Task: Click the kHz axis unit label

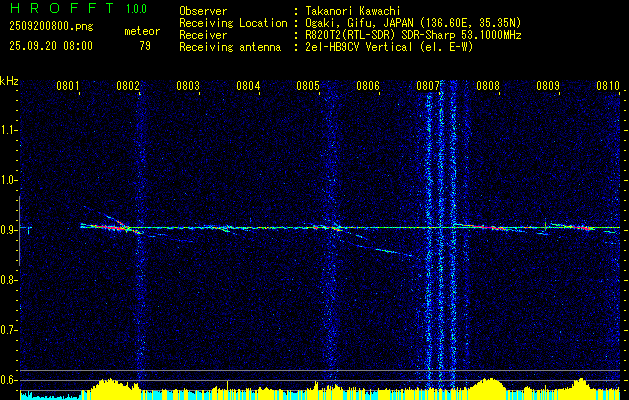Action: pyautogui.click(x=9, y=81)
